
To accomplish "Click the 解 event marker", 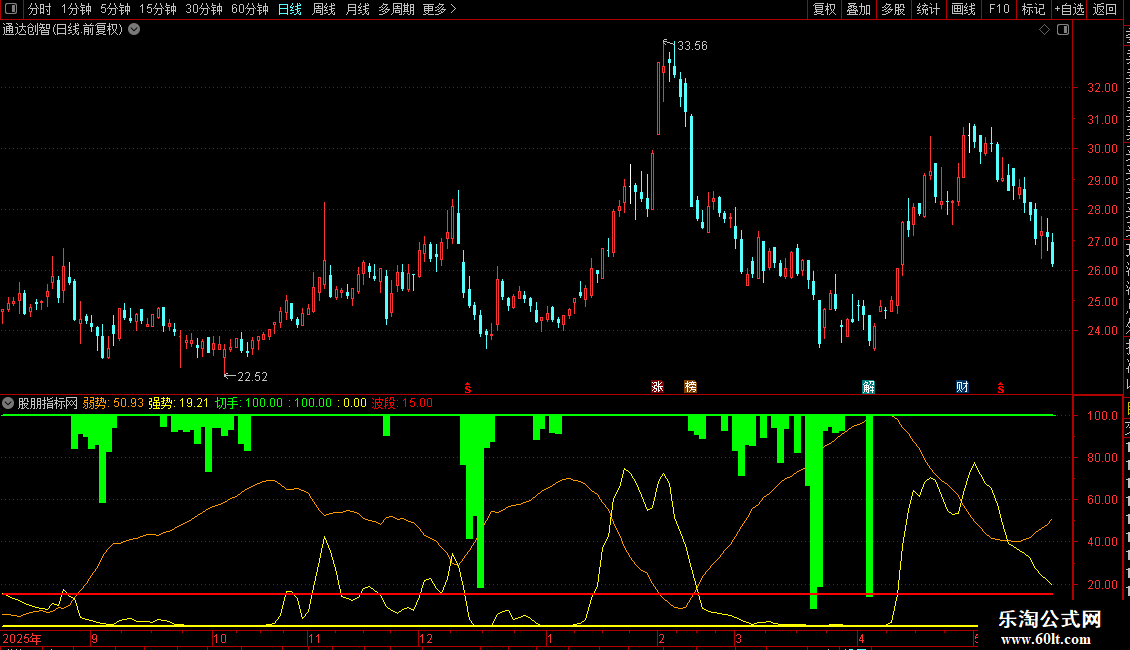I will [x=868, y=387].
